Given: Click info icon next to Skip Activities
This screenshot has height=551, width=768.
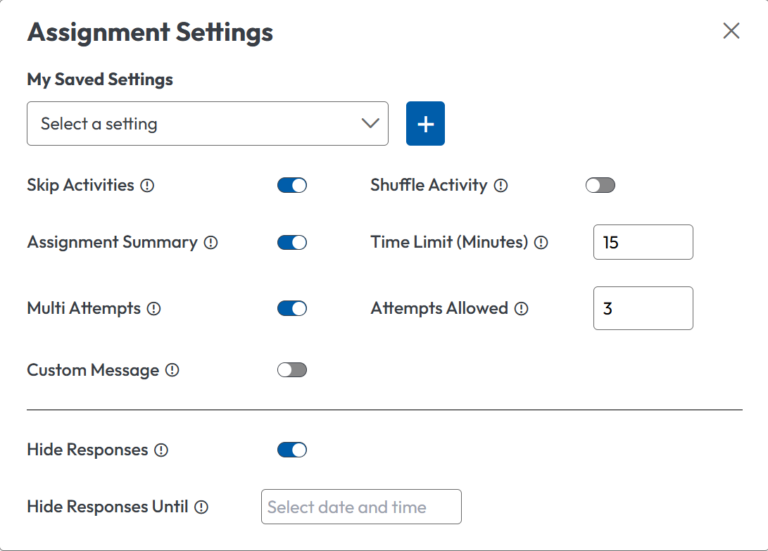Looking at the screenshot, I should 147,185.
